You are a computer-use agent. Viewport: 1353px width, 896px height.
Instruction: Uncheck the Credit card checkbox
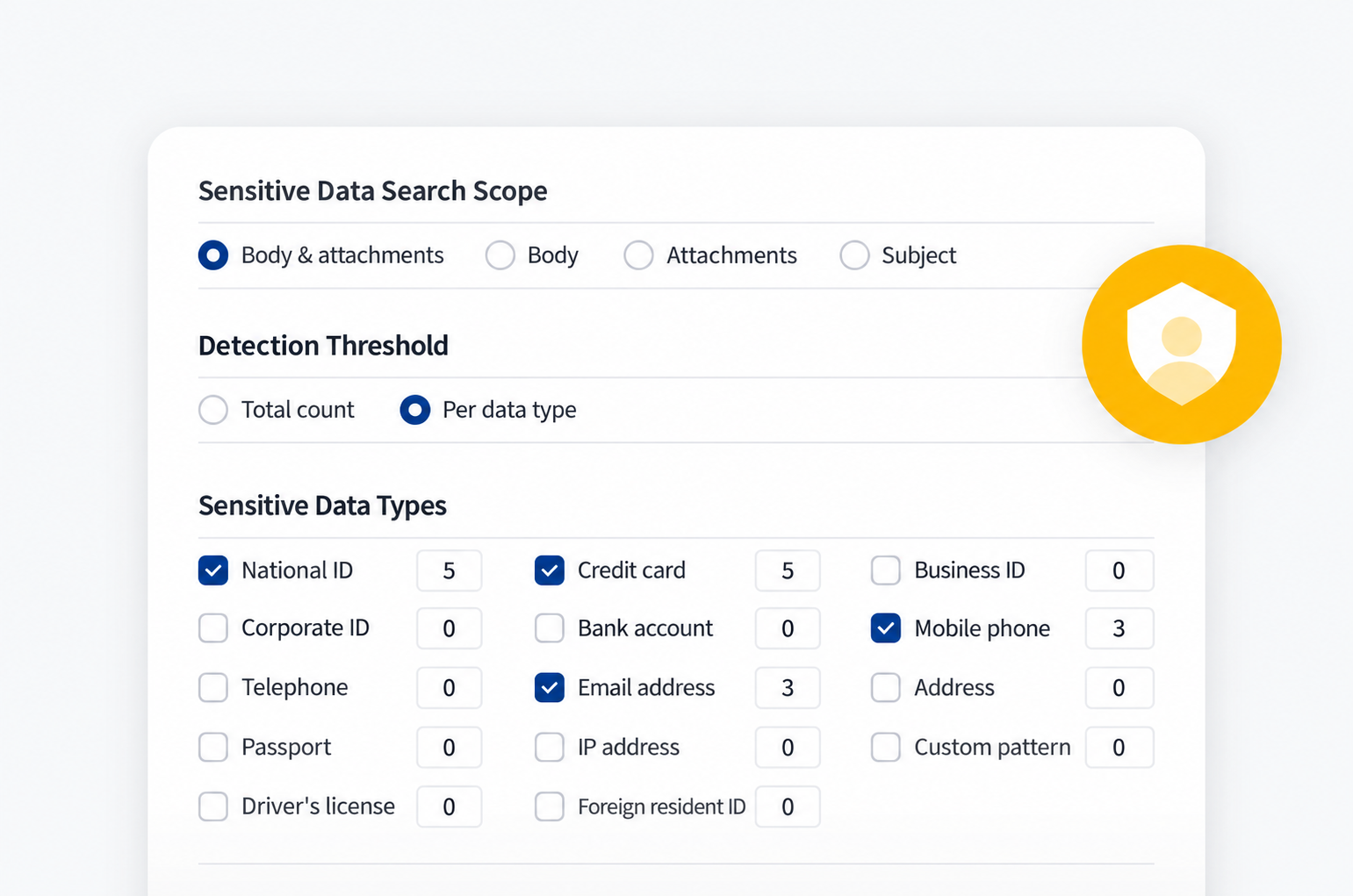(x=550, y=570)
